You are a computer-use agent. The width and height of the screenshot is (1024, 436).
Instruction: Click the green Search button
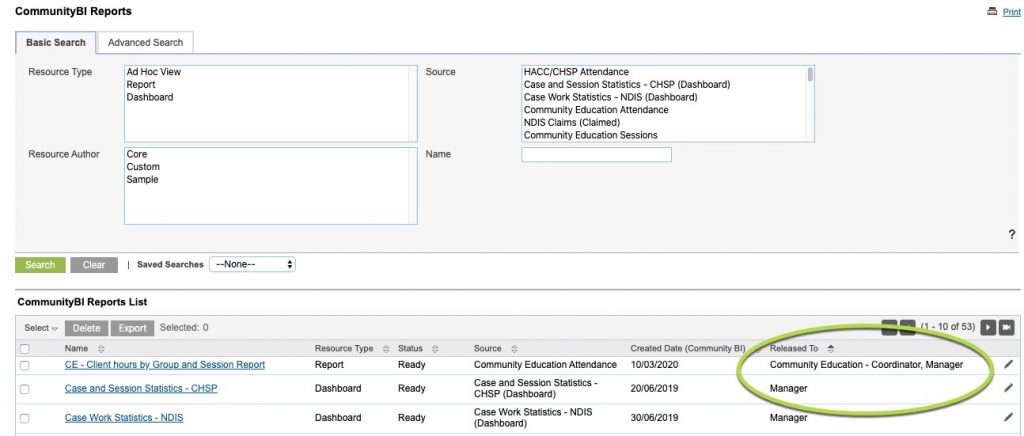point(40,265)
